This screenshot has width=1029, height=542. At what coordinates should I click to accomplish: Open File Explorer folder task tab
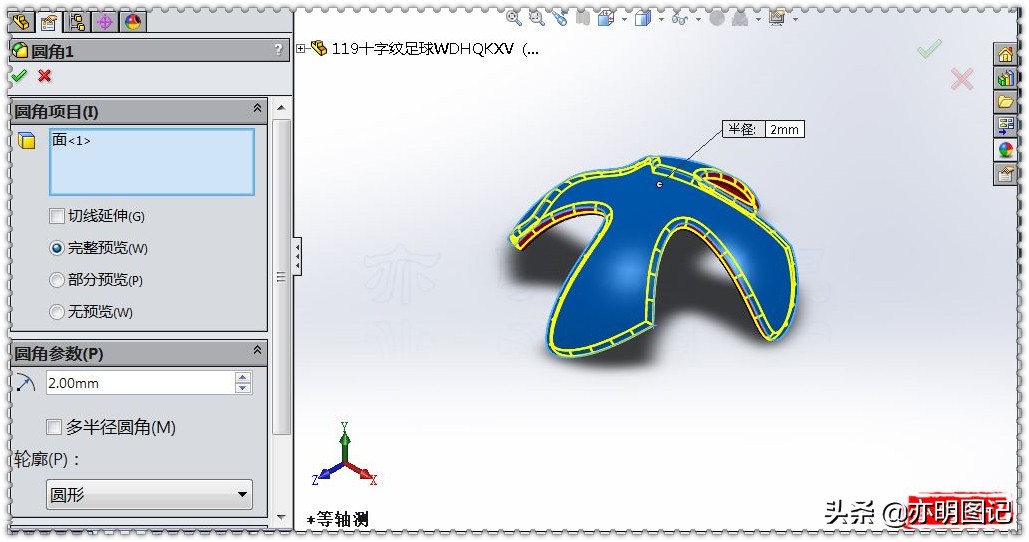point(1005,102)
